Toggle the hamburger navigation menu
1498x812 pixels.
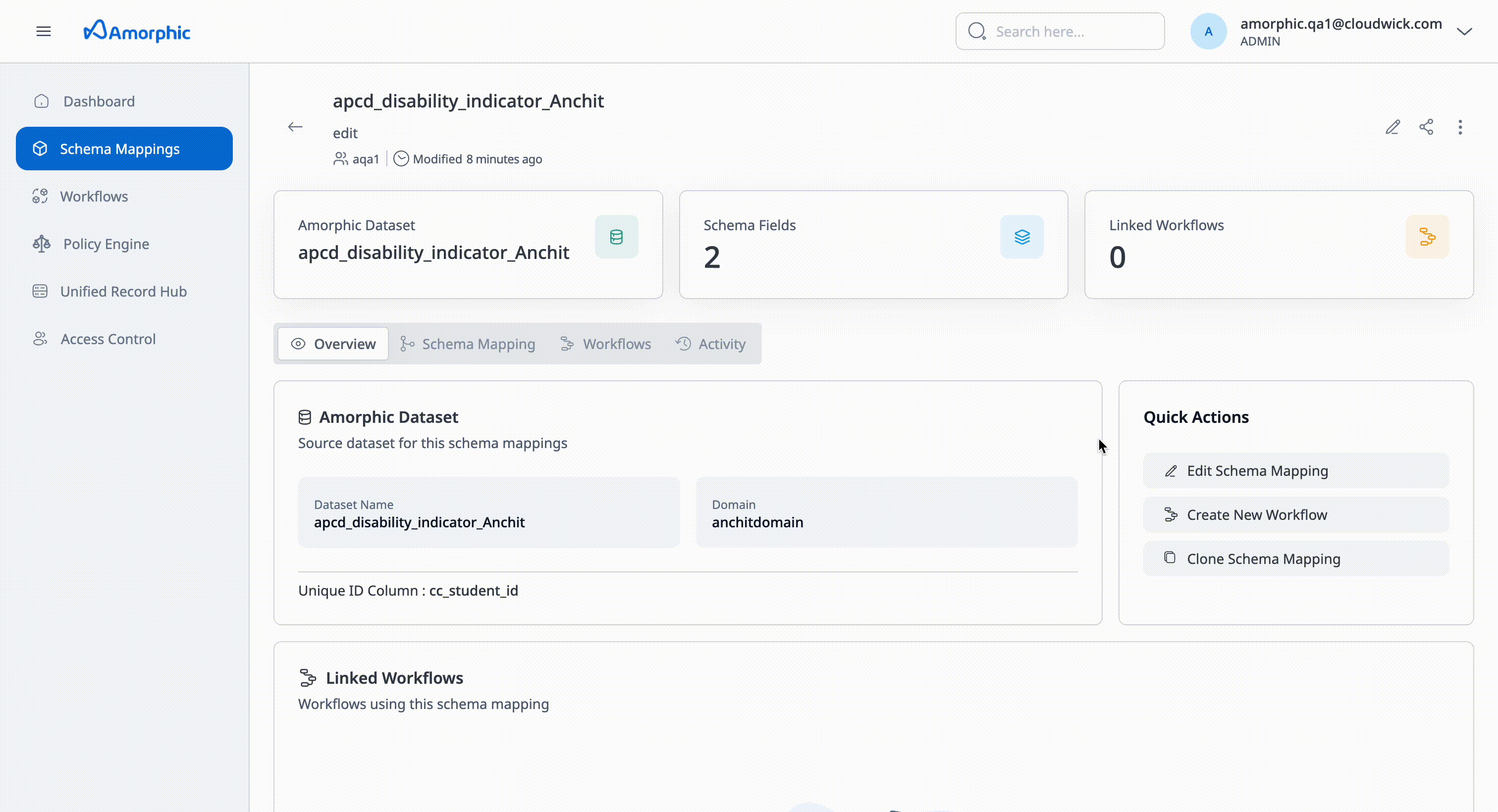tap(44, 31)
